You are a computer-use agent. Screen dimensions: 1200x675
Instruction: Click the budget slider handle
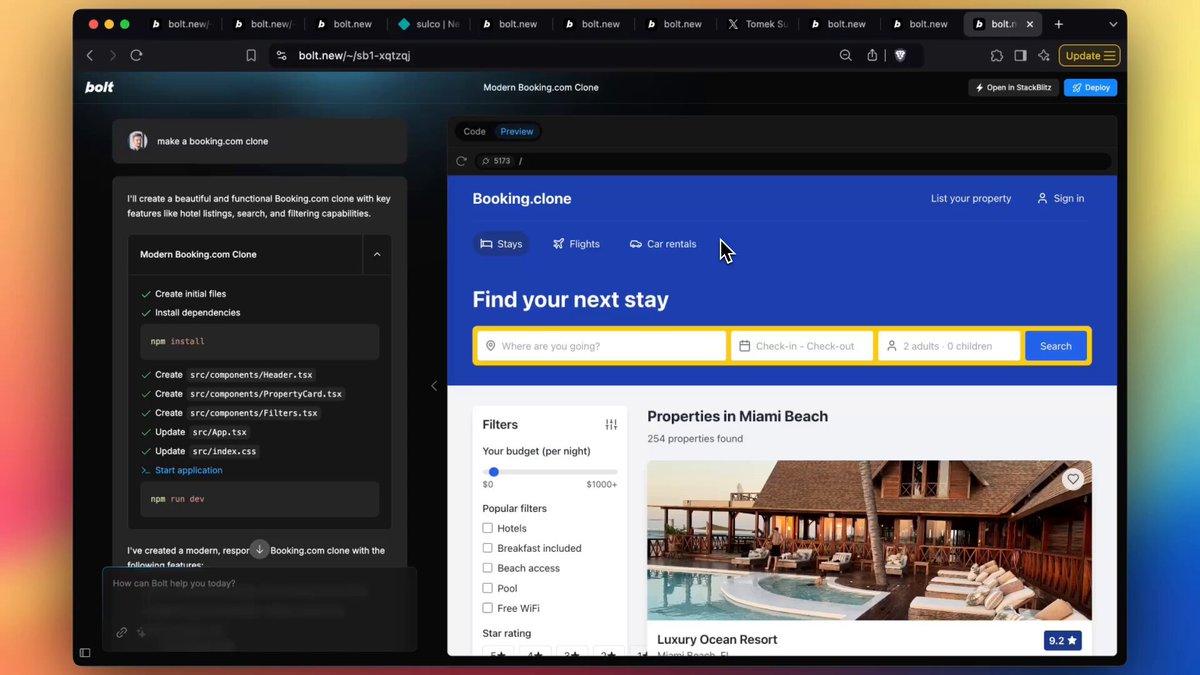[x=493, y=471]
